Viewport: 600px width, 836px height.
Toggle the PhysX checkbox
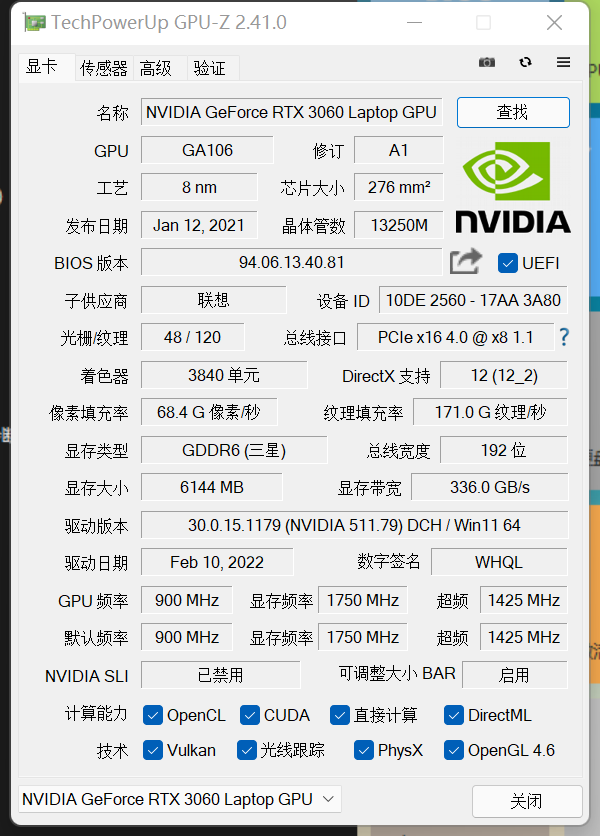point(364,750)
